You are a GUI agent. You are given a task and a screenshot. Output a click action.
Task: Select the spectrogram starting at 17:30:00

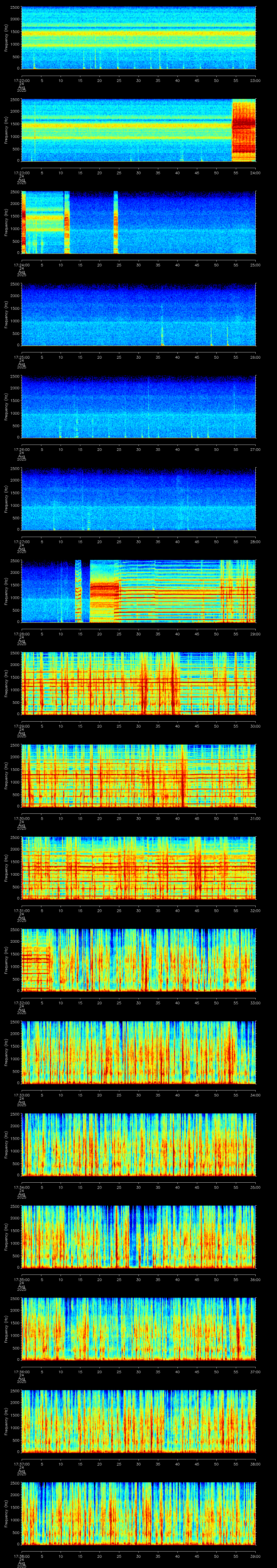click(138, 775)
